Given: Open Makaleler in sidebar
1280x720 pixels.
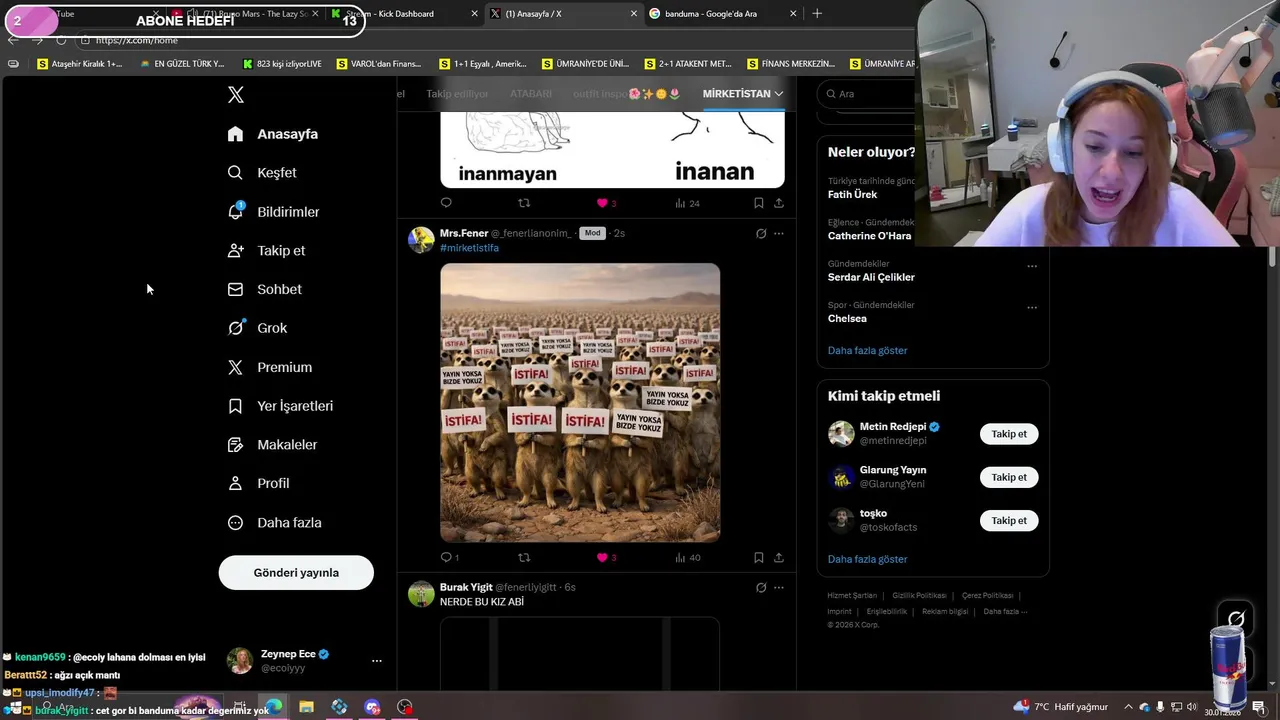Looking at the screenshot, I should click(273, 444).
